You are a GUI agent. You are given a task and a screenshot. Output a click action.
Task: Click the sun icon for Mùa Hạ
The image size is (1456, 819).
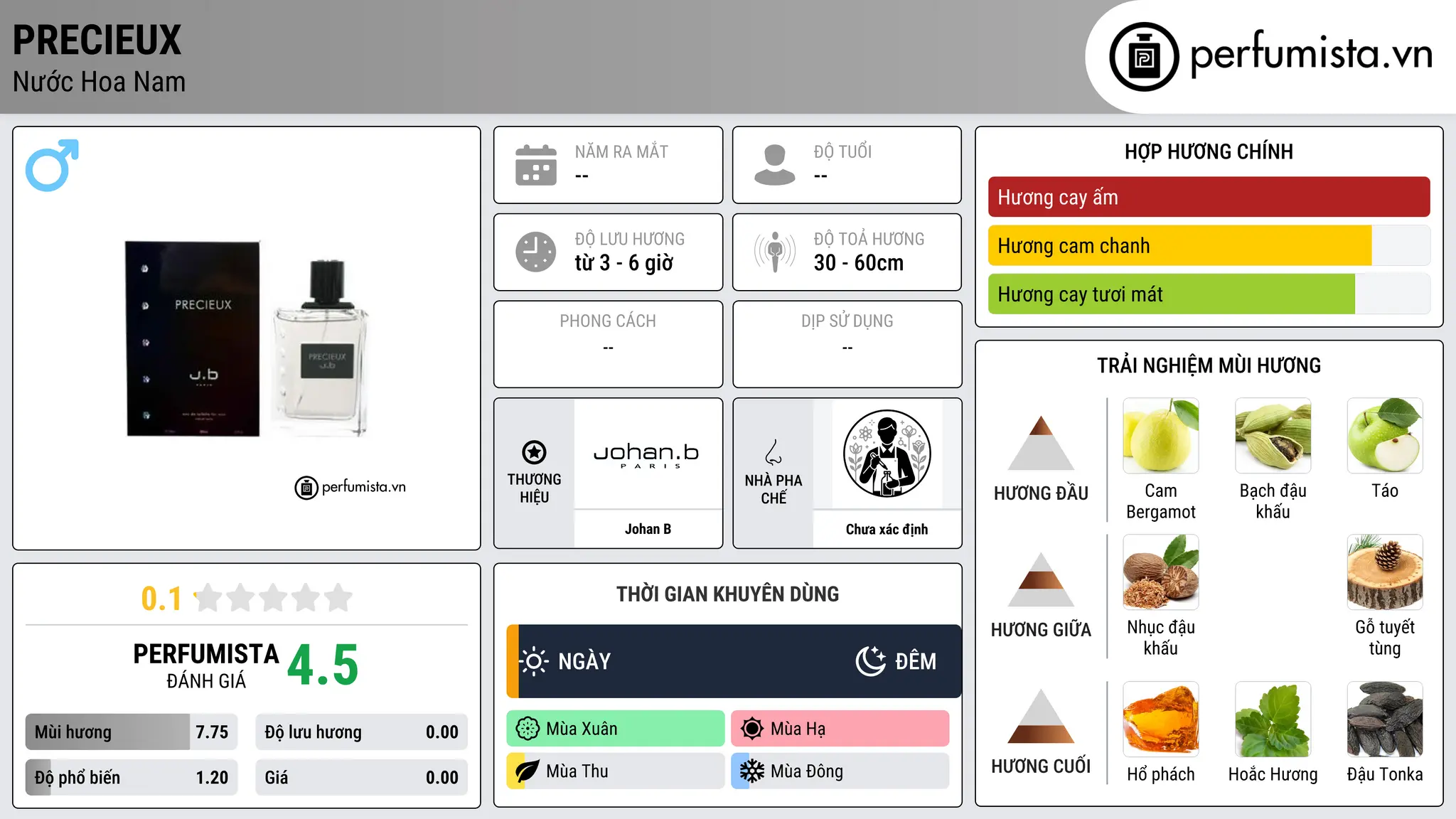(x=751, y=729)
